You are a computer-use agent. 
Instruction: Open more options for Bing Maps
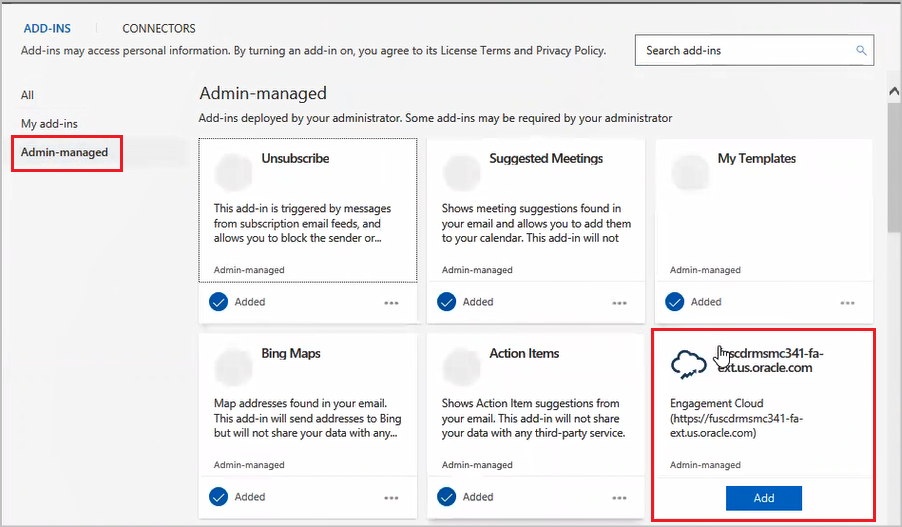coord(391,498)
